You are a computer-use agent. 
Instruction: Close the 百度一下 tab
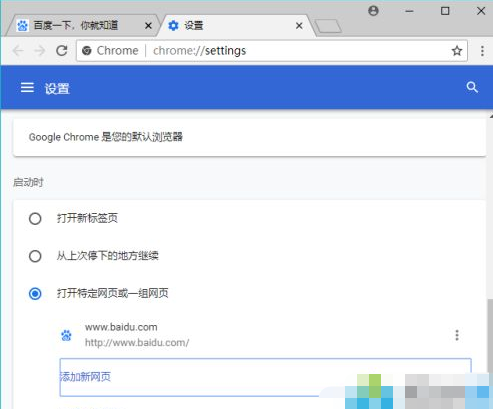[x=148, y=26]
